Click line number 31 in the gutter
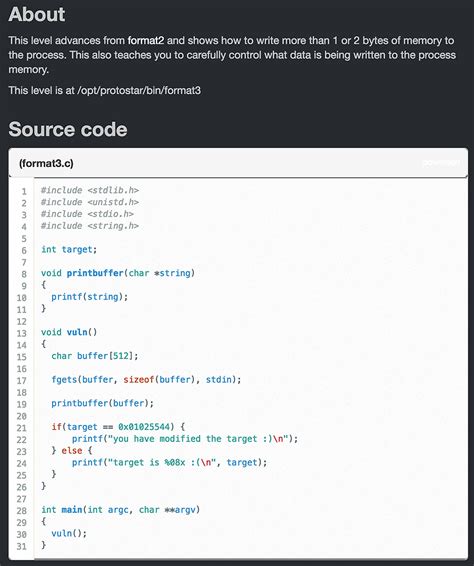The height and width of the screenshot is (566, 474). coord(22,547)
